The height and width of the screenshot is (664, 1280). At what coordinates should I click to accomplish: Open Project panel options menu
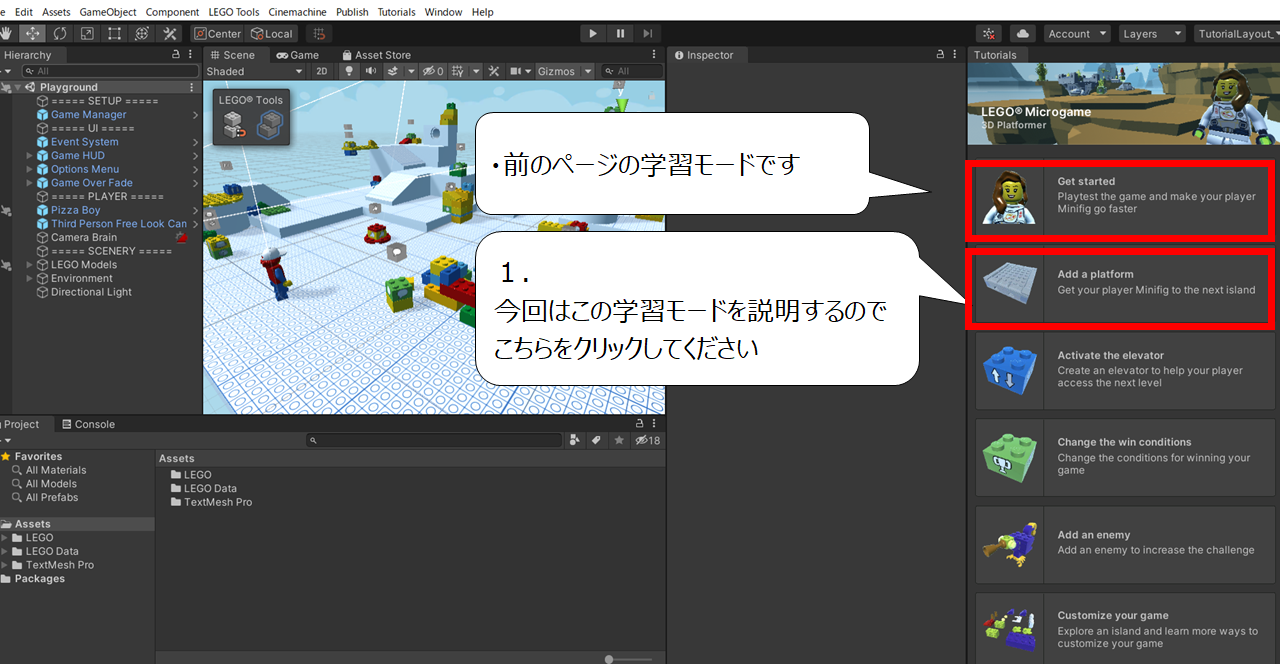pos(654,424)
